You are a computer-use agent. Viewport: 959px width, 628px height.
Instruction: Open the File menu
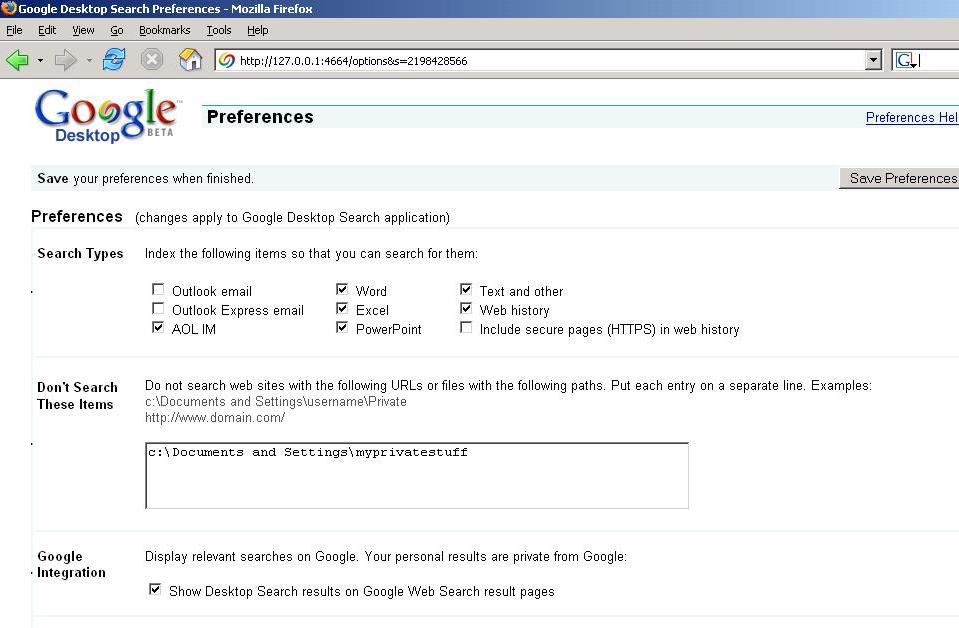[x=14, y=30]
